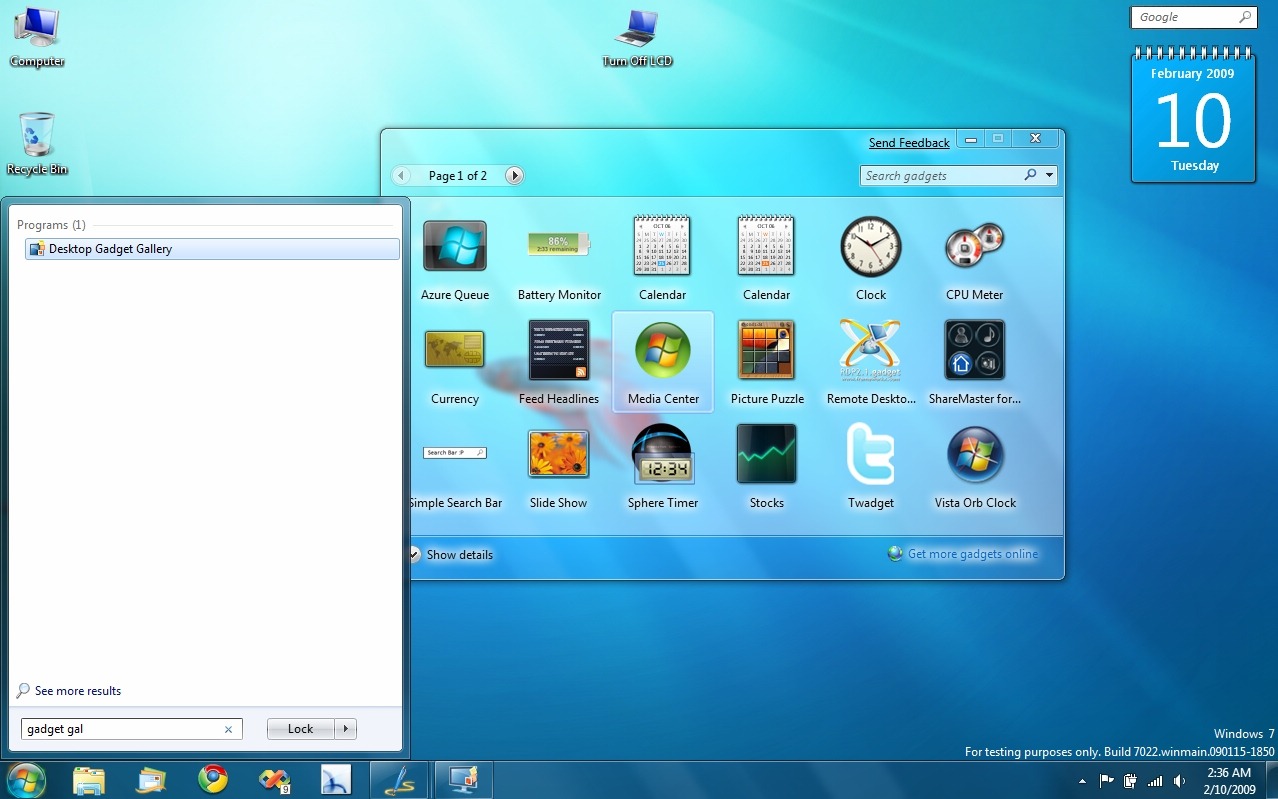This screenshot has height=799, width=1278.
Task: Expand the Lock button arrow menu
Action: point(345,729)
